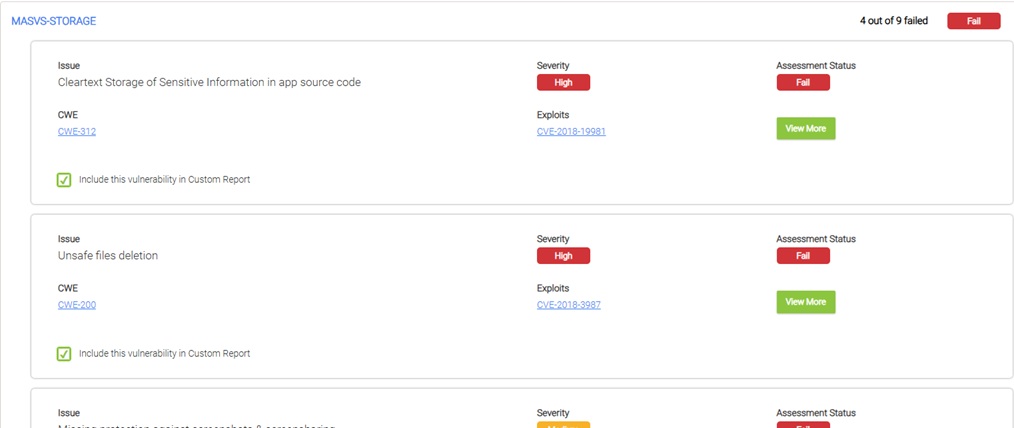Click the Include this vulnerability label under CWE-312

pos(164,180)
